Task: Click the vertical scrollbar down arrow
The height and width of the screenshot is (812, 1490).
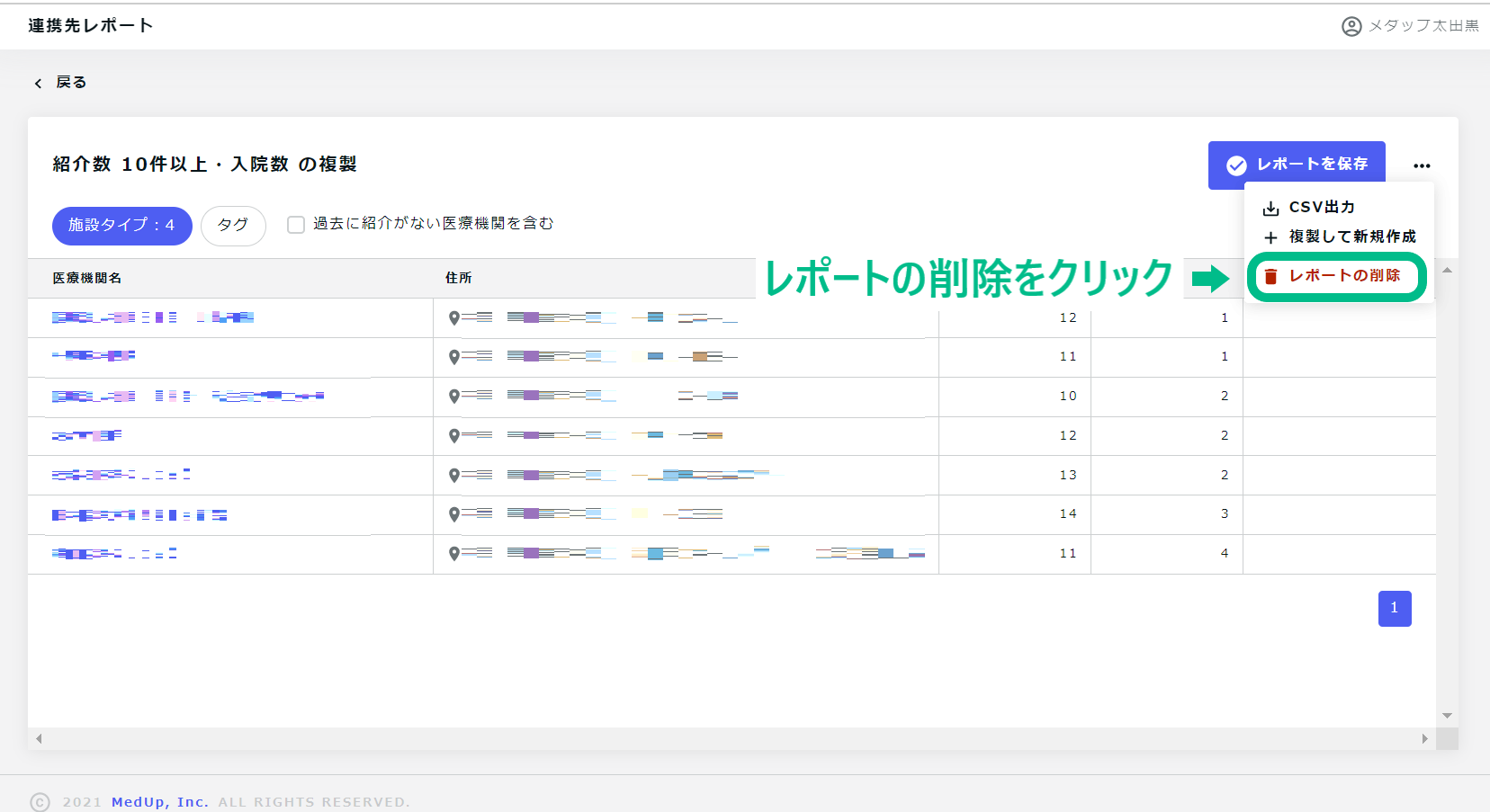Action: (x=1447, y=716)
